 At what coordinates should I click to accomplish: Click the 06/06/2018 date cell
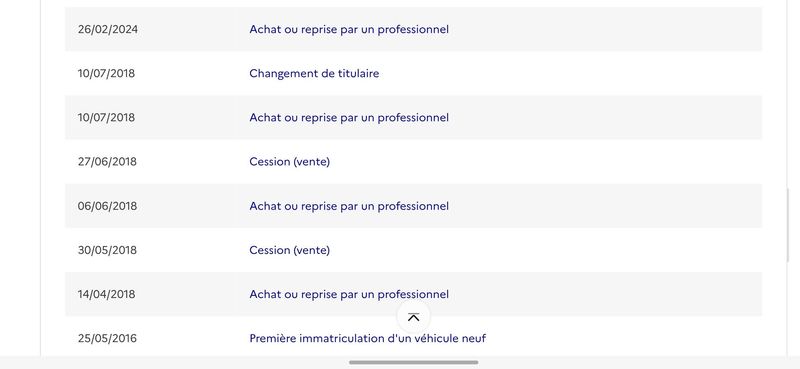pos(107,206)
